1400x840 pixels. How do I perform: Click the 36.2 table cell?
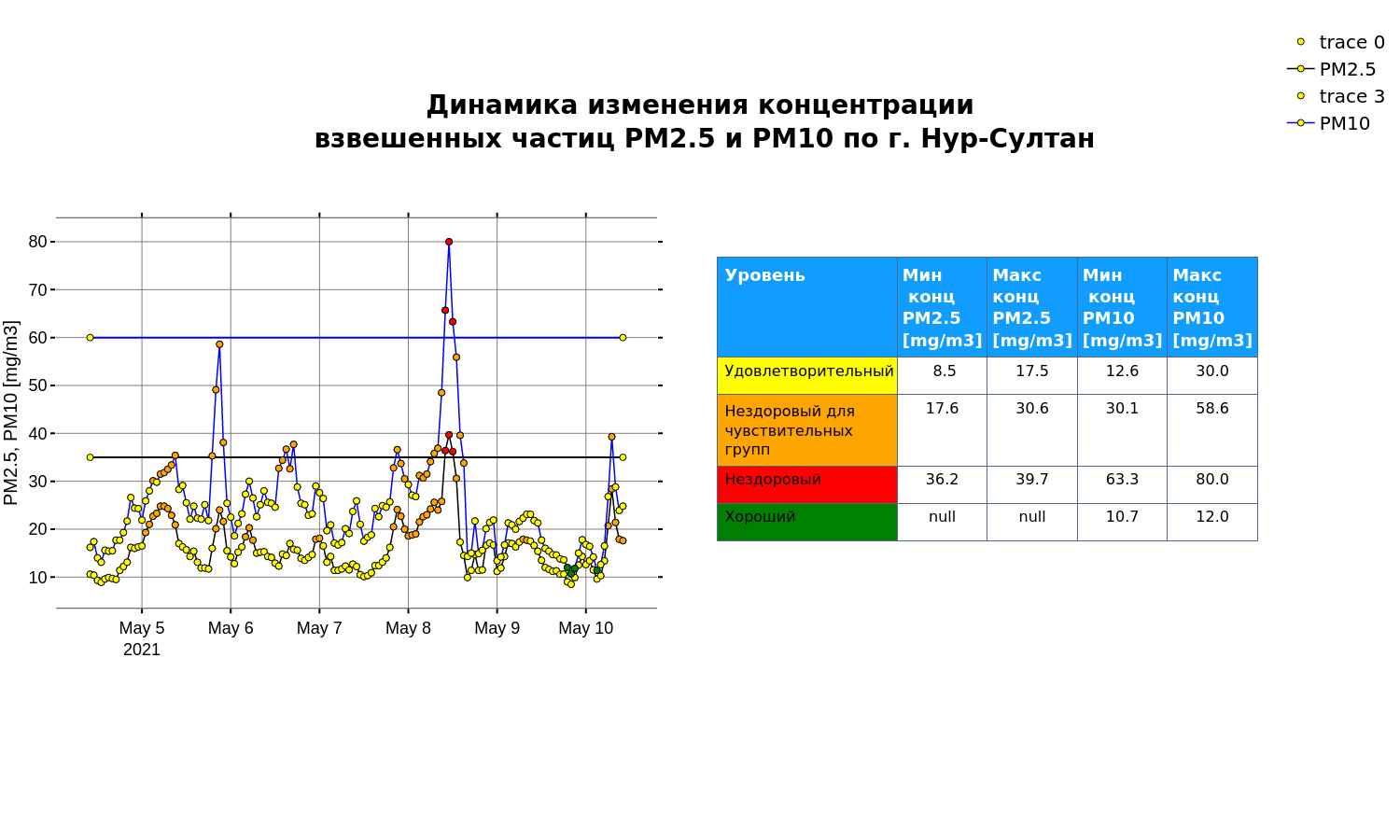pos(942,484)
